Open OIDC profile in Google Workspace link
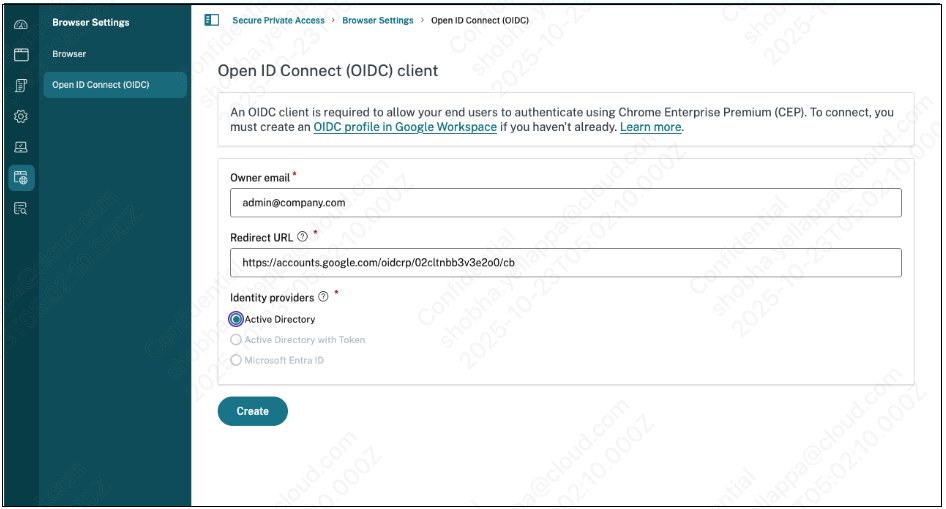Image resolution: width=946 pixels, height=509 pixels. 405,127
